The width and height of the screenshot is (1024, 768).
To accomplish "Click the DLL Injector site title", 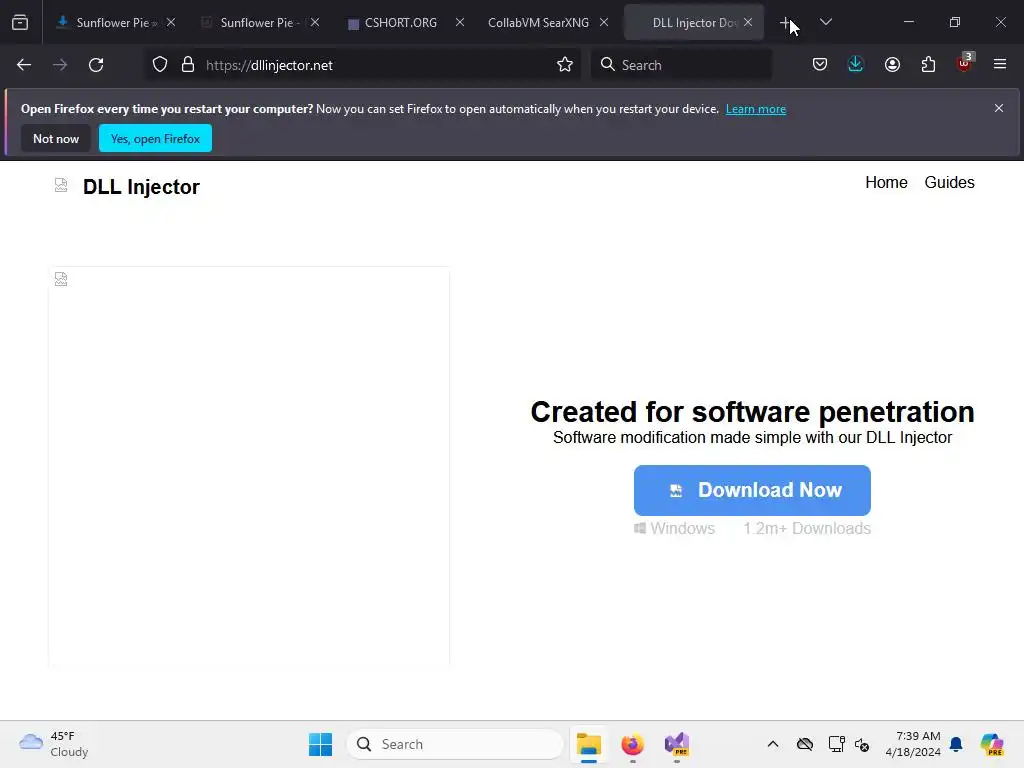I will tap(141, 187).
